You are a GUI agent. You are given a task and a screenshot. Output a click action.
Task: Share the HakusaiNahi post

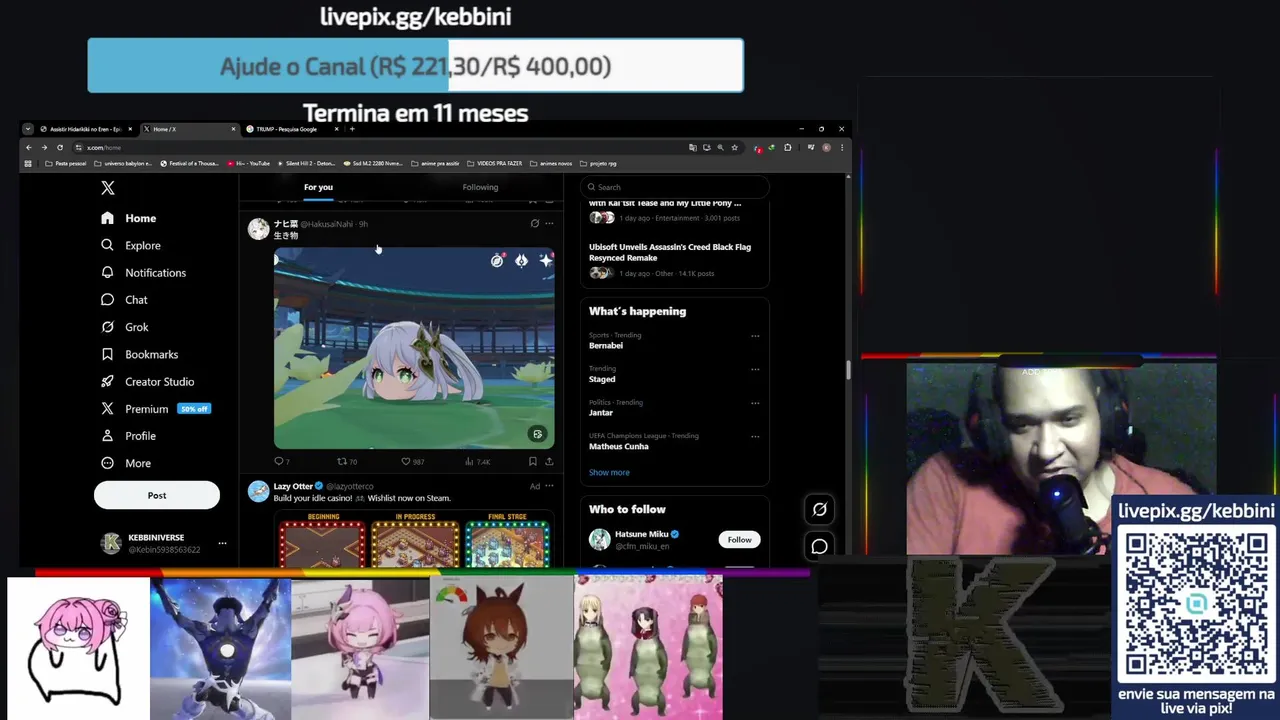click(549, 461)
